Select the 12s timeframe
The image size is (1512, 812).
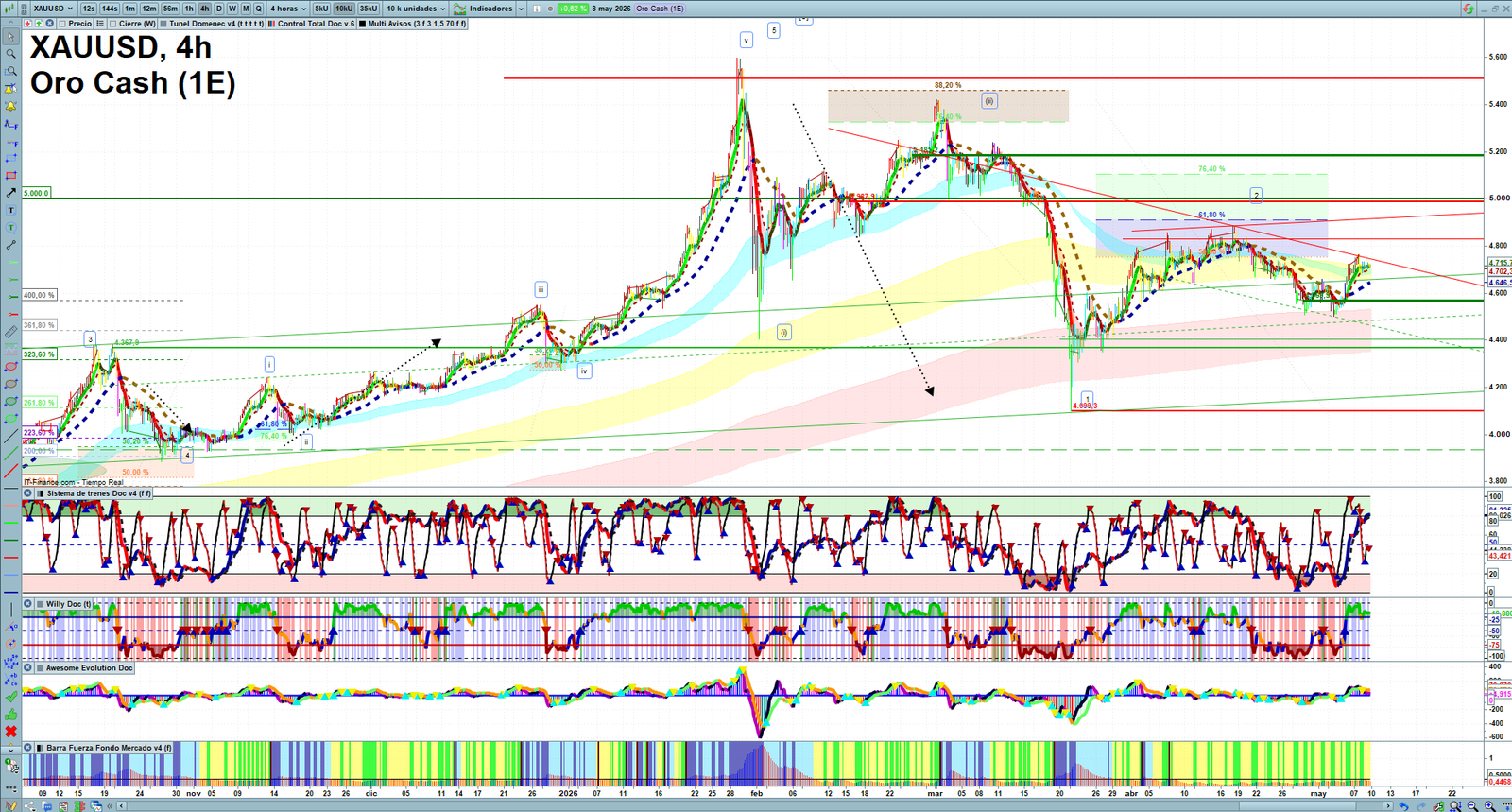[88, 9]
